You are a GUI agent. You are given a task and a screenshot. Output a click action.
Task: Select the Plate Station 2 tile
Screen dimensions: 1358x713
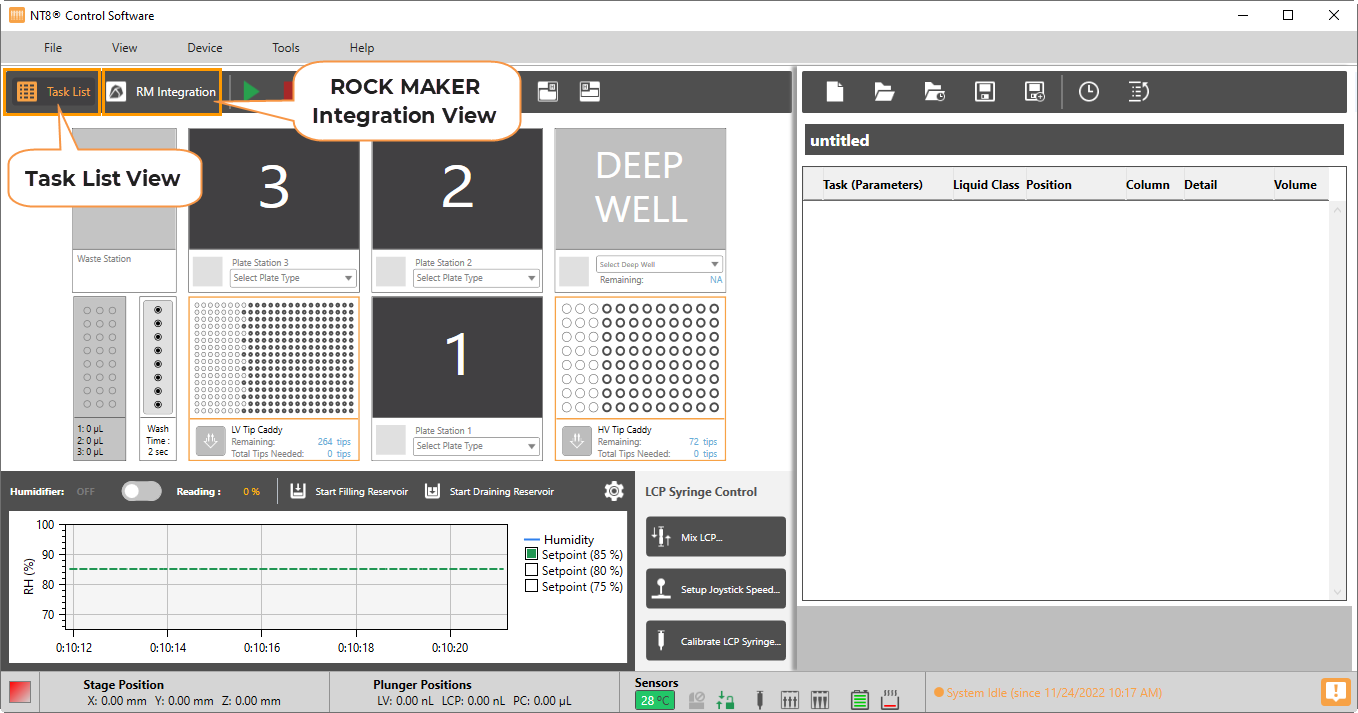tap(458, 189)
